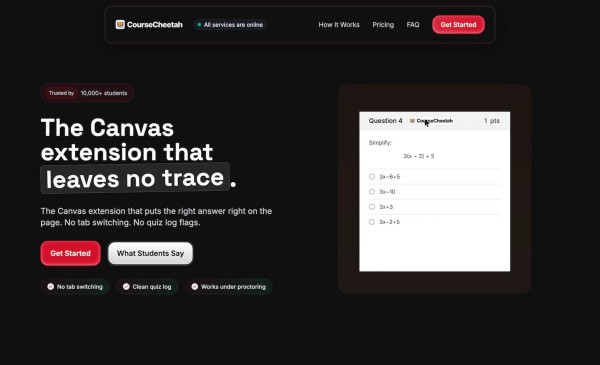Click the No tab switching checkmark icon
Viewport: 600px width, 365px height.
[51, 287]
